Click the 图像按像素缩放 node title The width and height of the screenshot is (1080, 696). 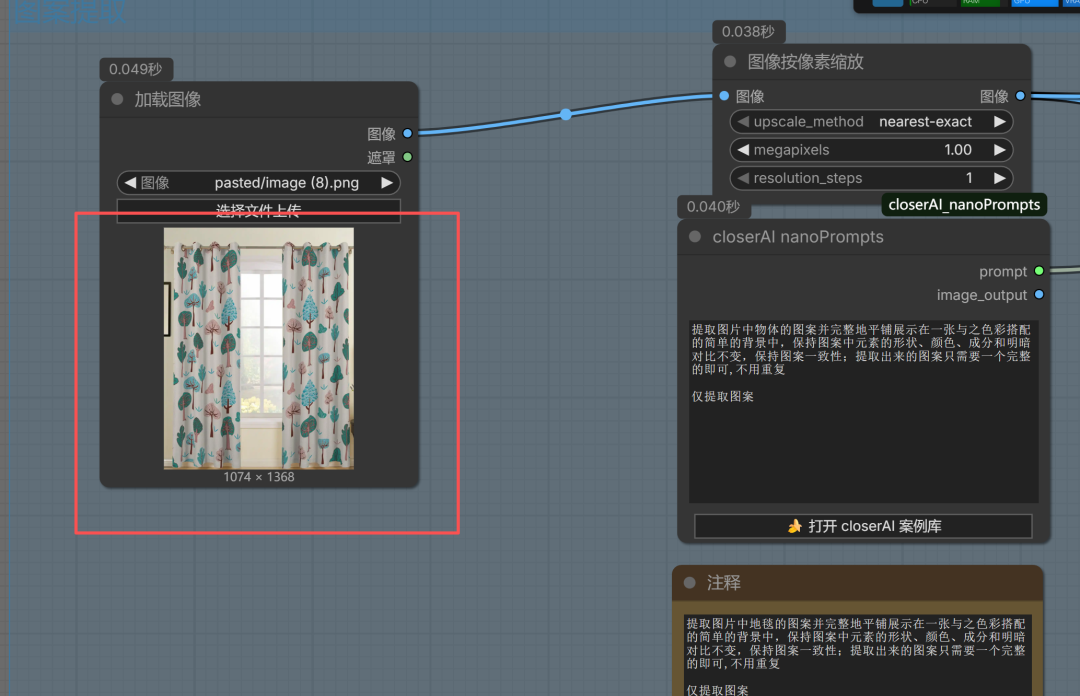pyautogui.click(x=805, y=61)
